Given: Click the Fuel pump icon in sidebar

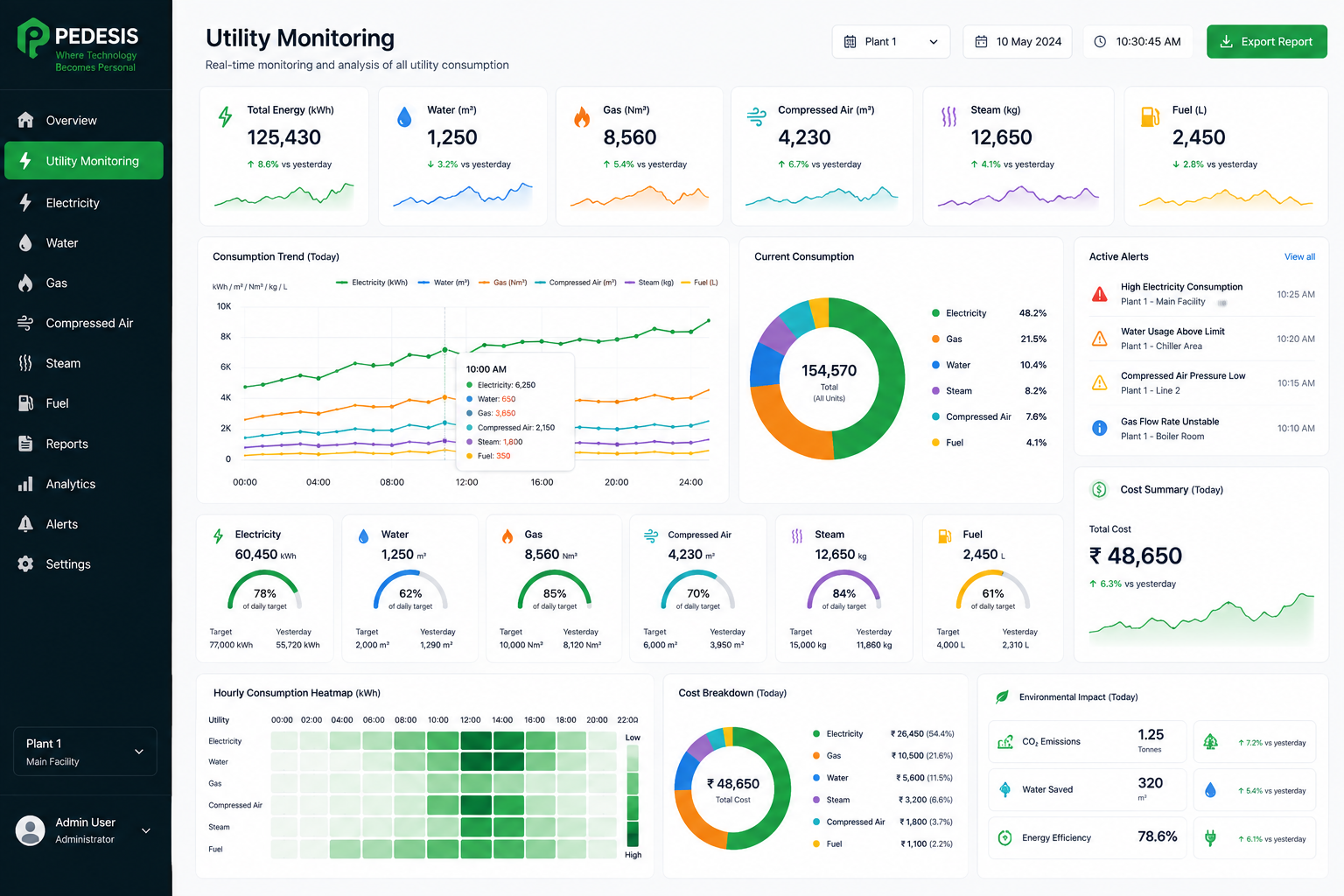Looking at the screenshot, I should [x=25, y=403].
